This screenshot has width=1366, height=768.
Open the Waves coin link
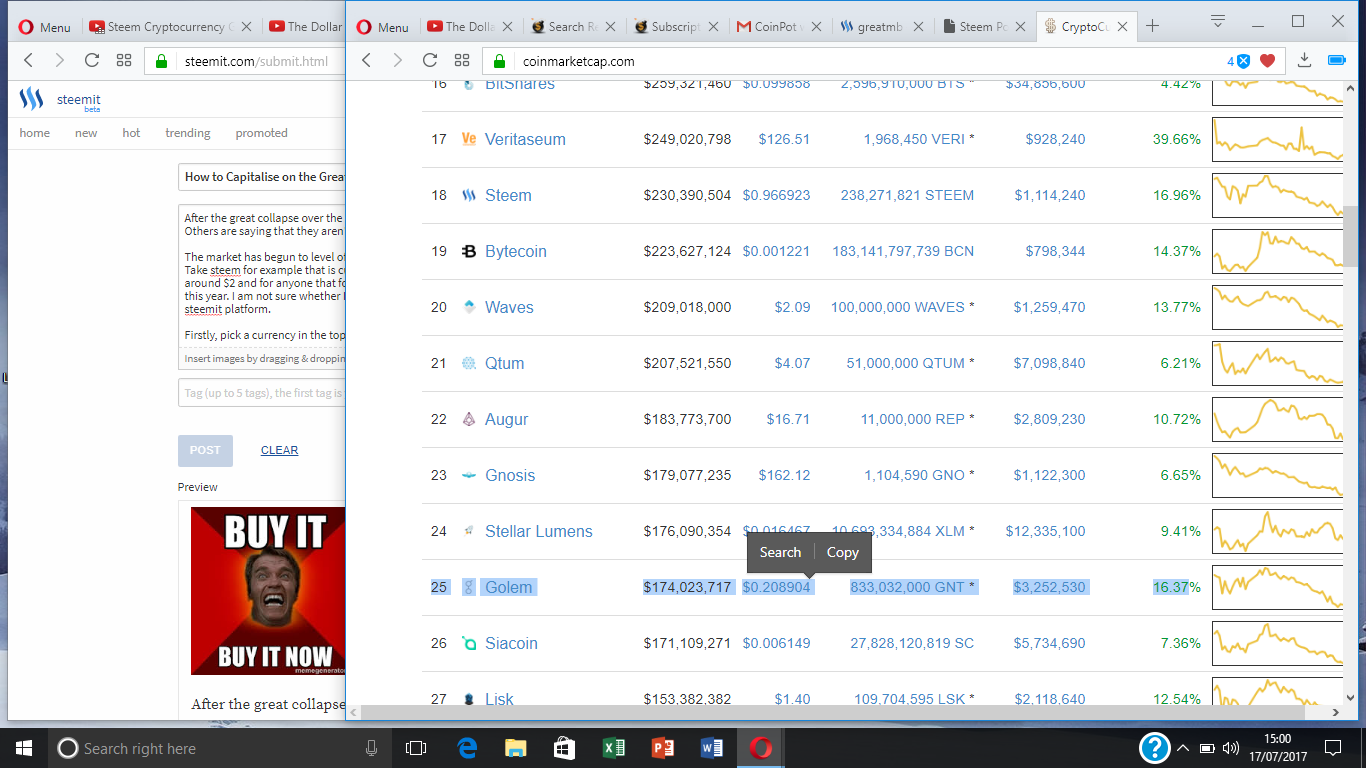(x=509, y=307)
